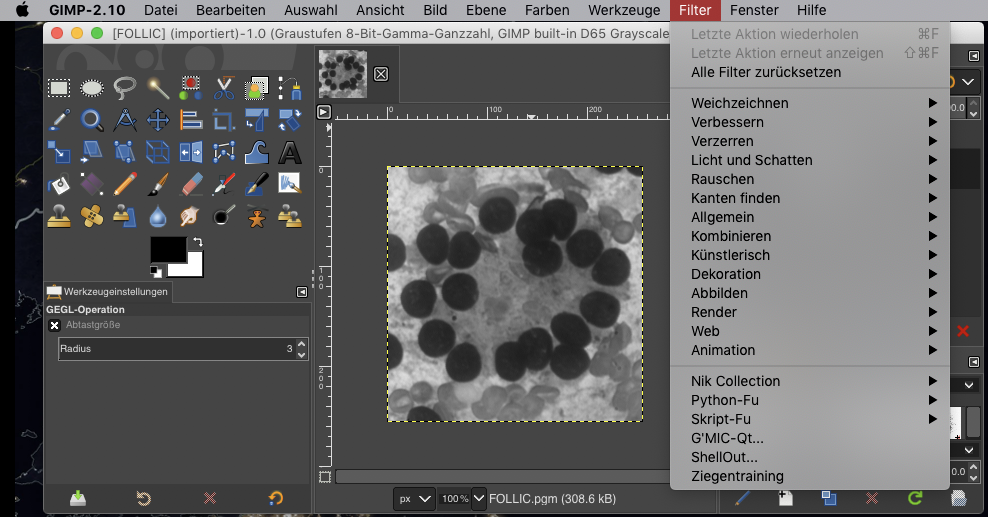Open the px unit dropdown
The width and height of the screenshot is (988, 517).
pos(414,498)
